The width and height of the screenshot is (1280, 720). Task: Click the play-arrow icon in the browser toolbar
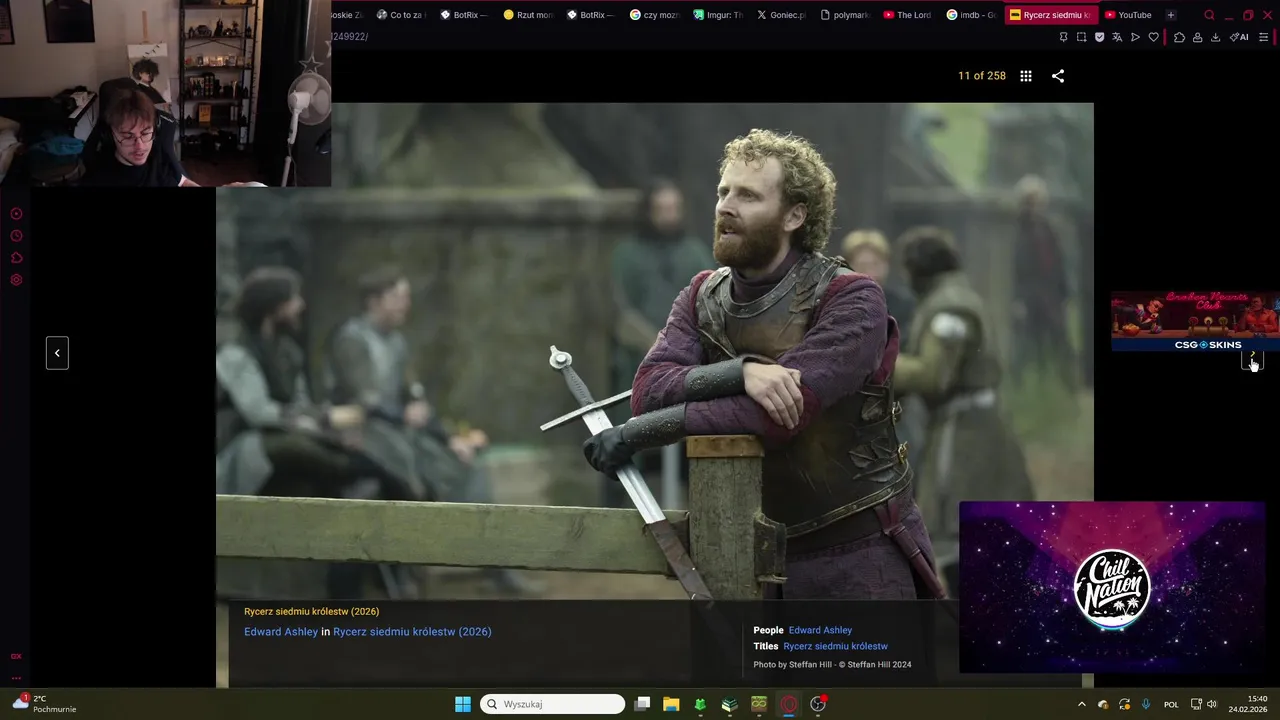click(x=1135, y=37)
